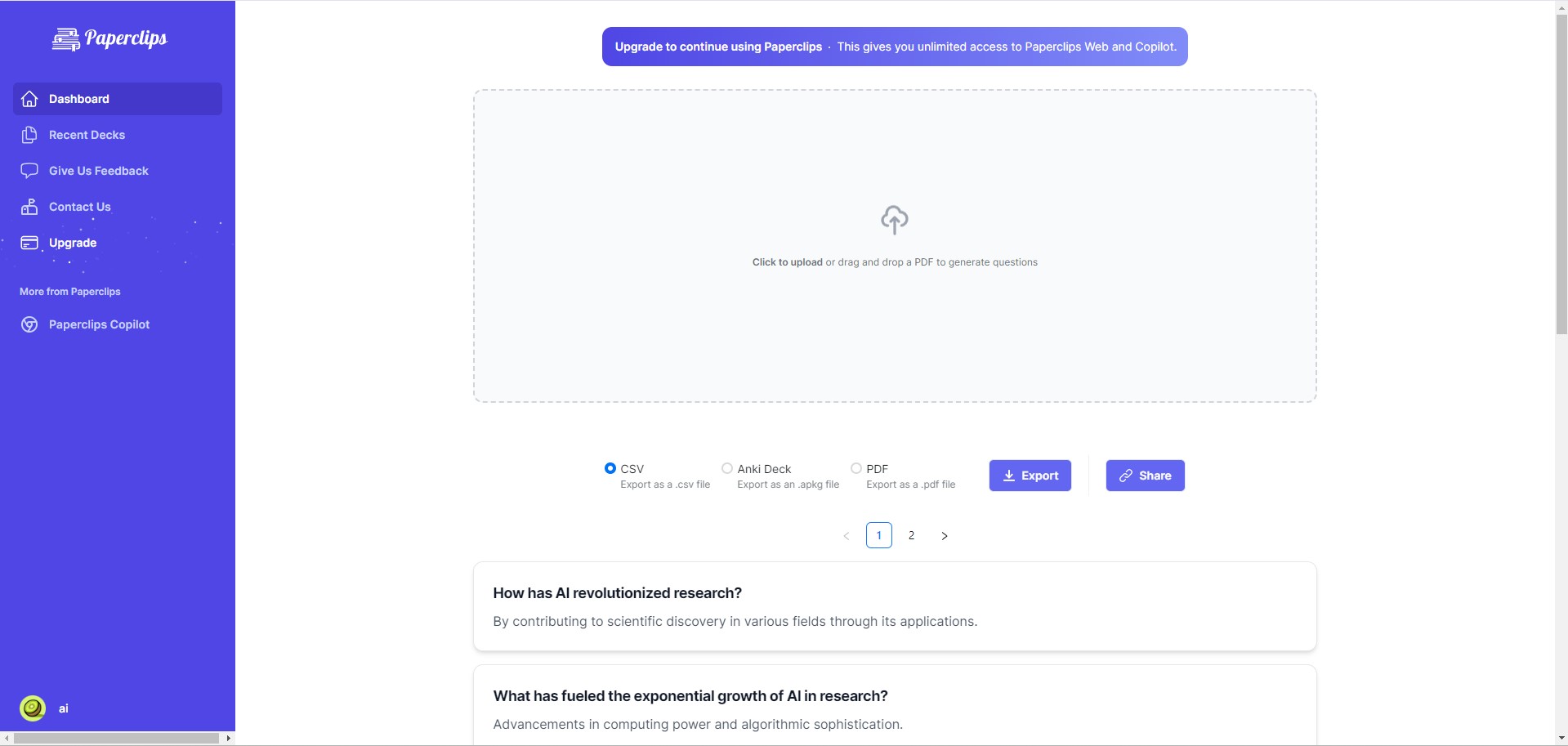Click the Export button
This screenshot has height=746, width=1568.
point(1030,476)
